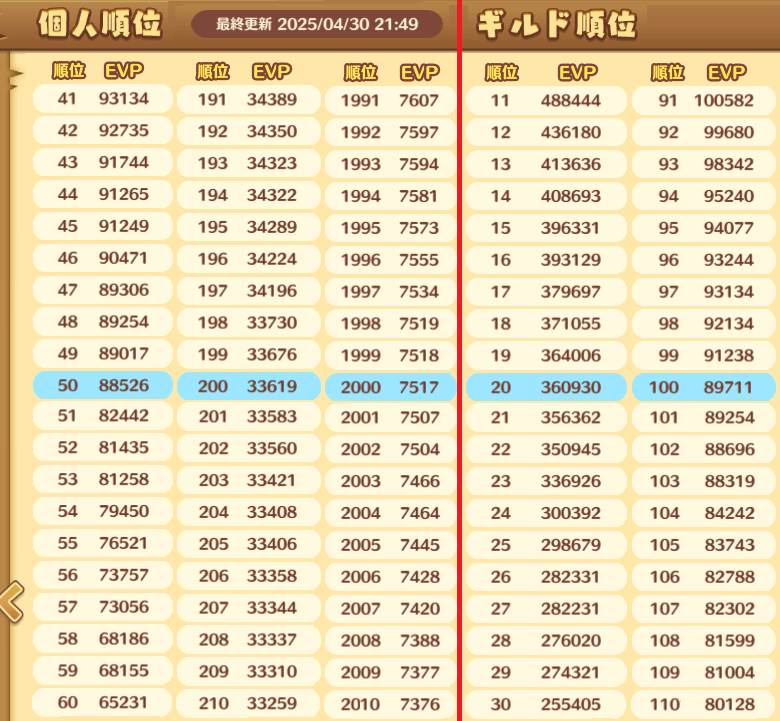Screen dimensions: 780x721
Task: Select guild rank 107 row showing 82302
Action: [x=704, y=609]
